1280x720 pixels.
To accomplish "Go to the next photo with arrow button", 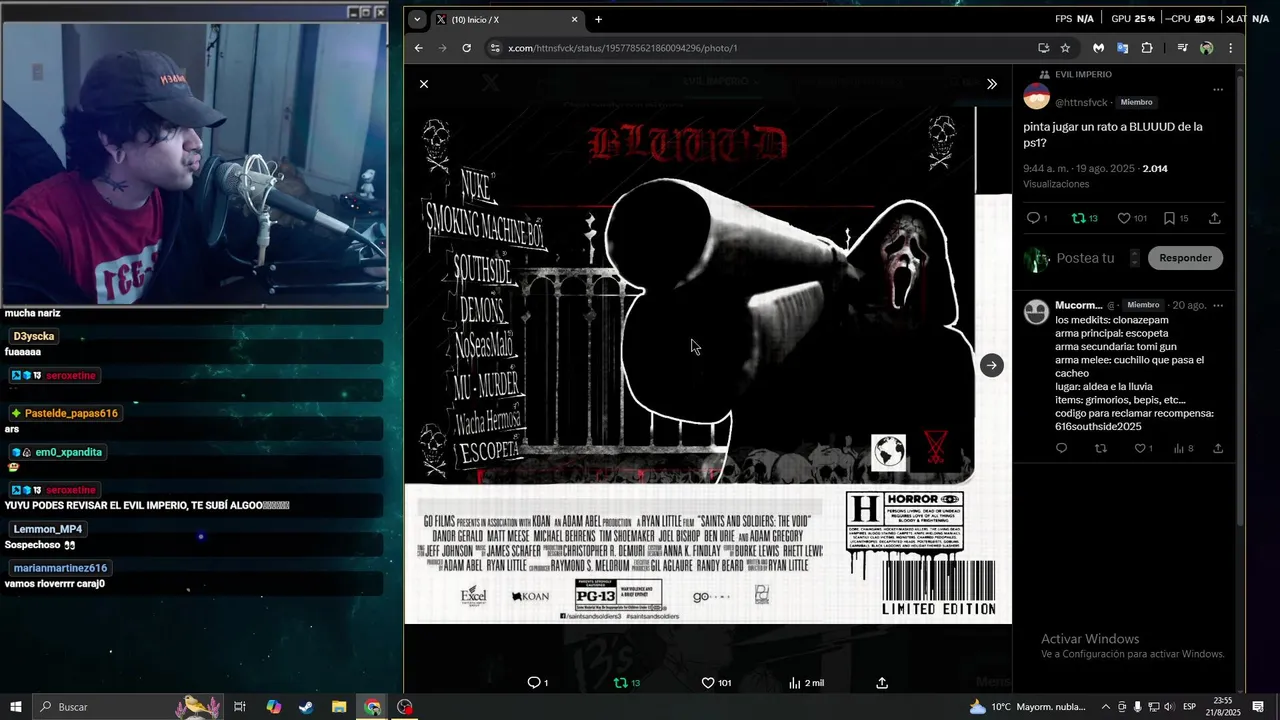I will pos(991,365).
